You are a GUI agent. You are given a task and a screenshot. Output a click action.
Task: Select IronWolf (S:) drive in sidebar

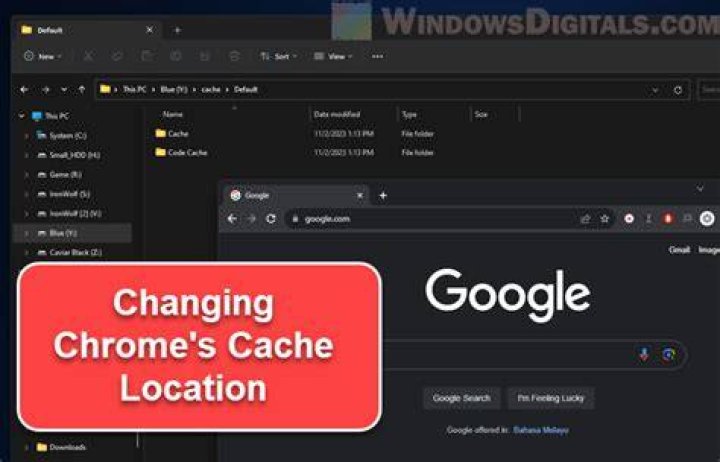(x=69, y=194)
